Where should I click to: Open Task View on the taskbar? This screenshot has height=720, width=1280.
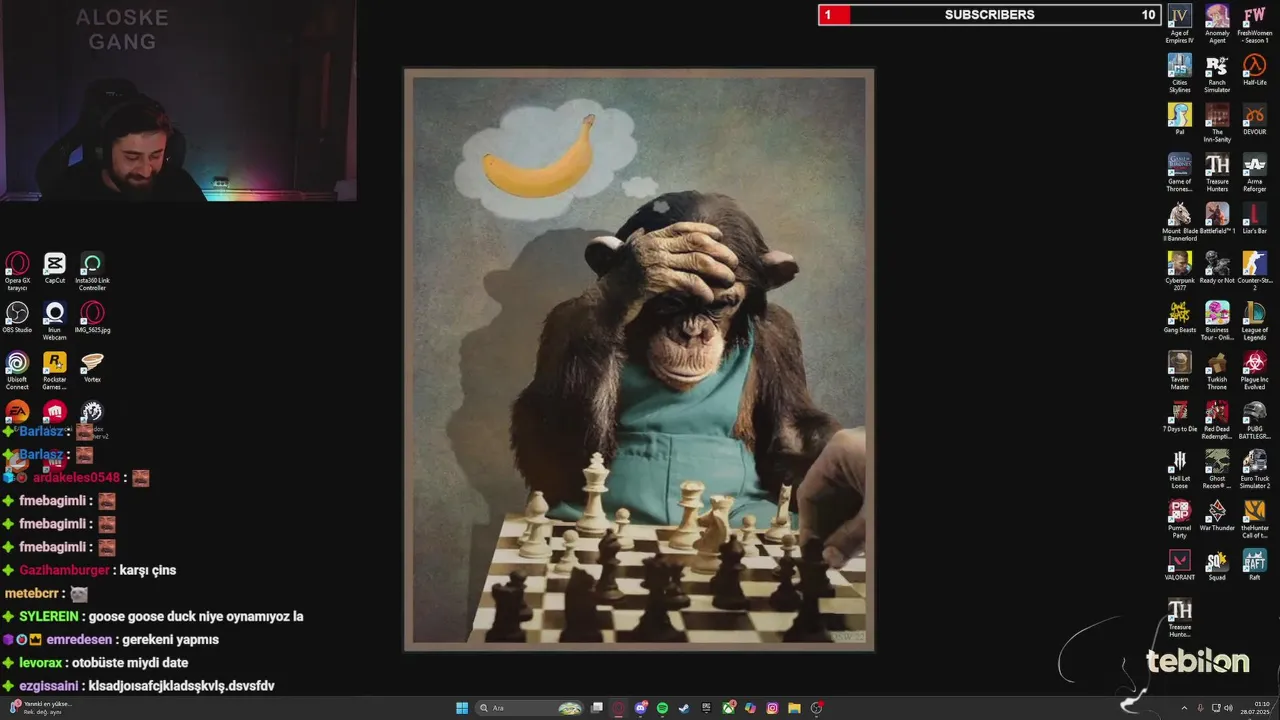click(597, 708)
